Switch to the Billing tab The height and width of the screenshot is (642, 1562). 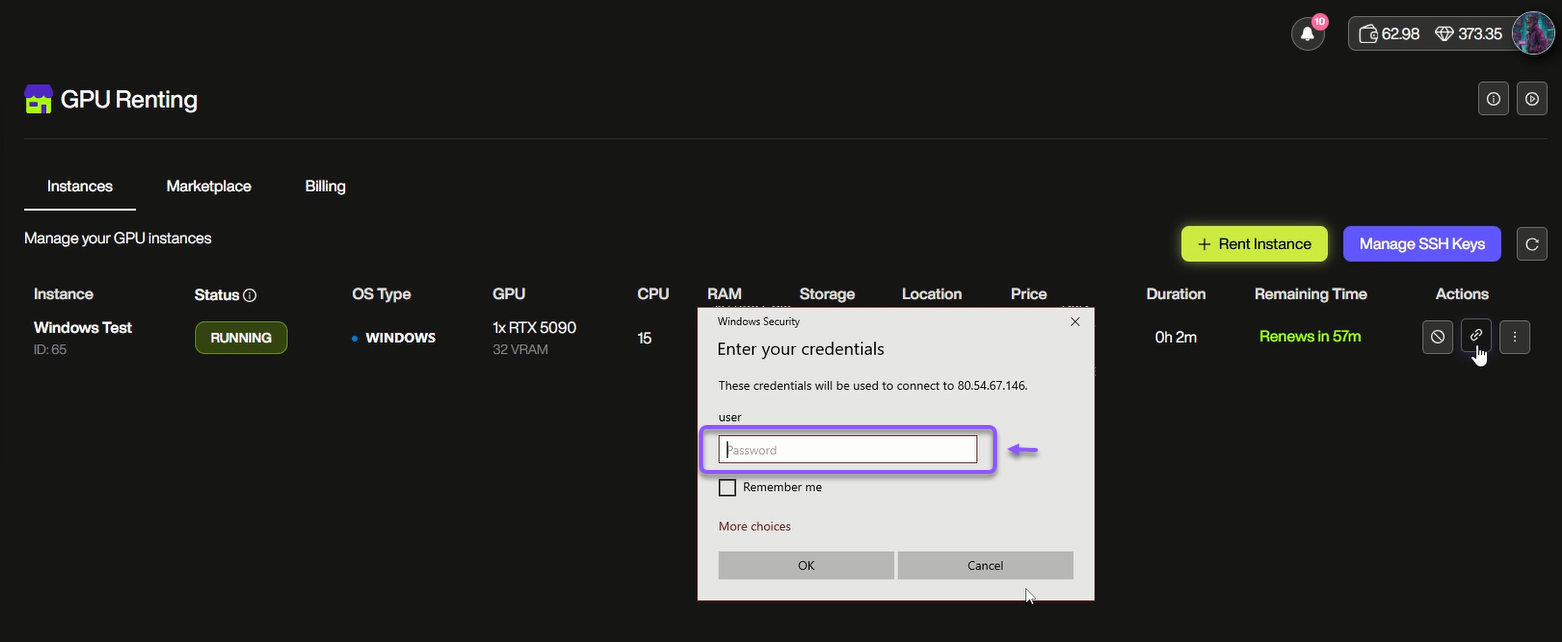click(325, 186)
